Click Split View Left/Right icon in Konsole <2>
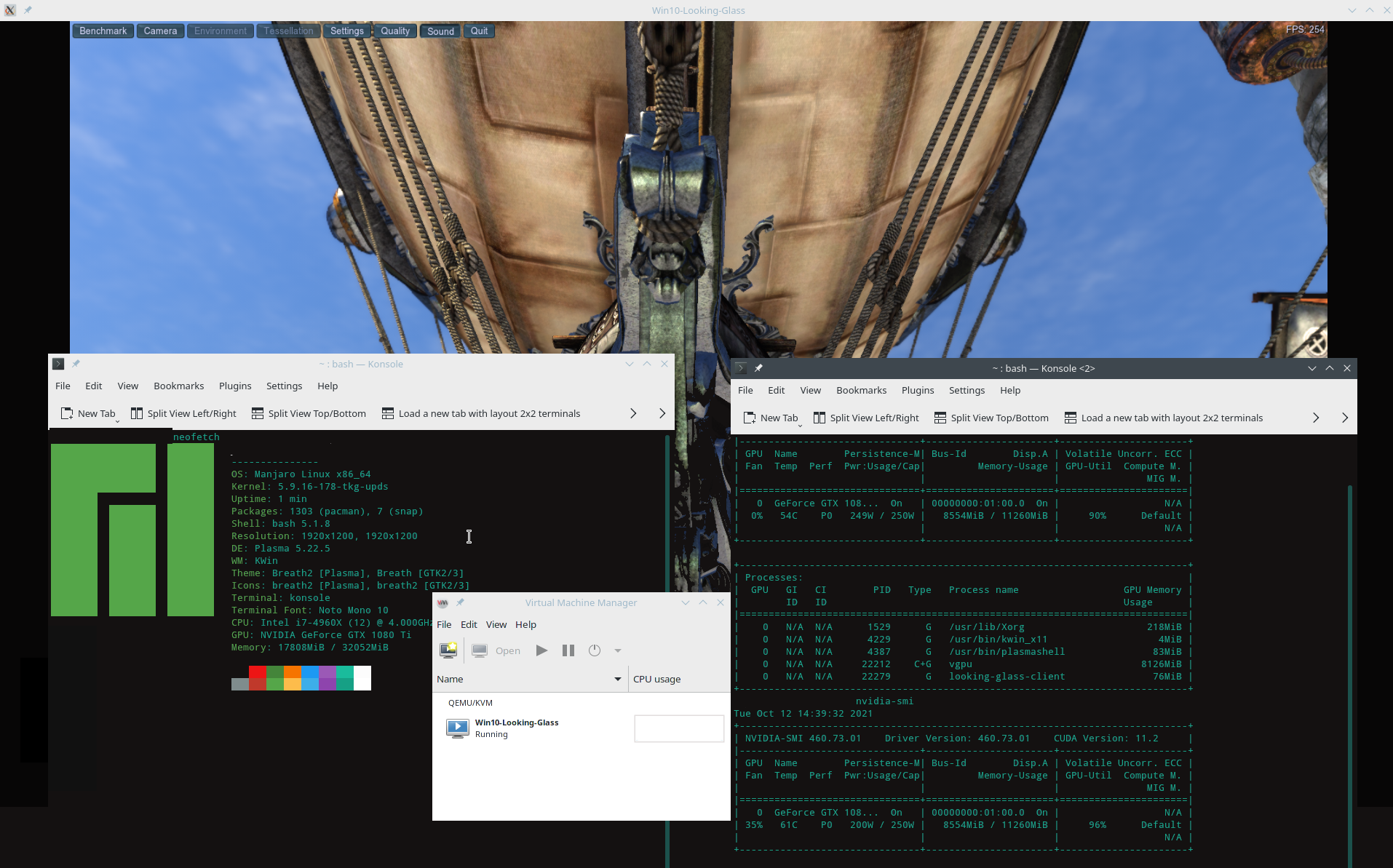1393x868 pixels. [819, 418]
